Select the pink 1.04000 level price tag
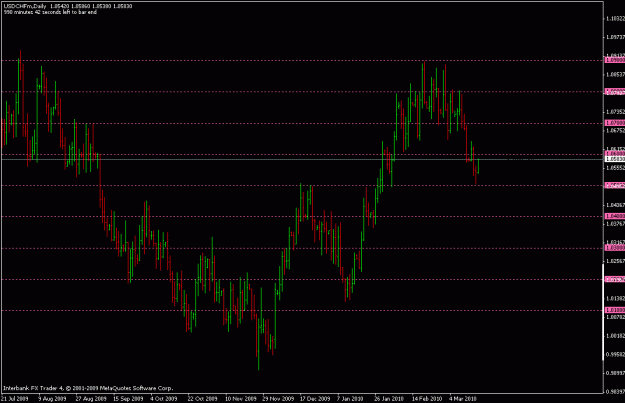625x403 pixels. (615, 216)
